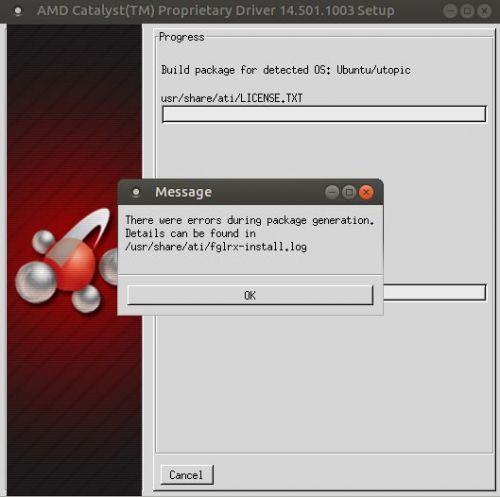Click the Message dialog title icon
500x497 pixels.
pyautogui.click(x=136, y=192)
